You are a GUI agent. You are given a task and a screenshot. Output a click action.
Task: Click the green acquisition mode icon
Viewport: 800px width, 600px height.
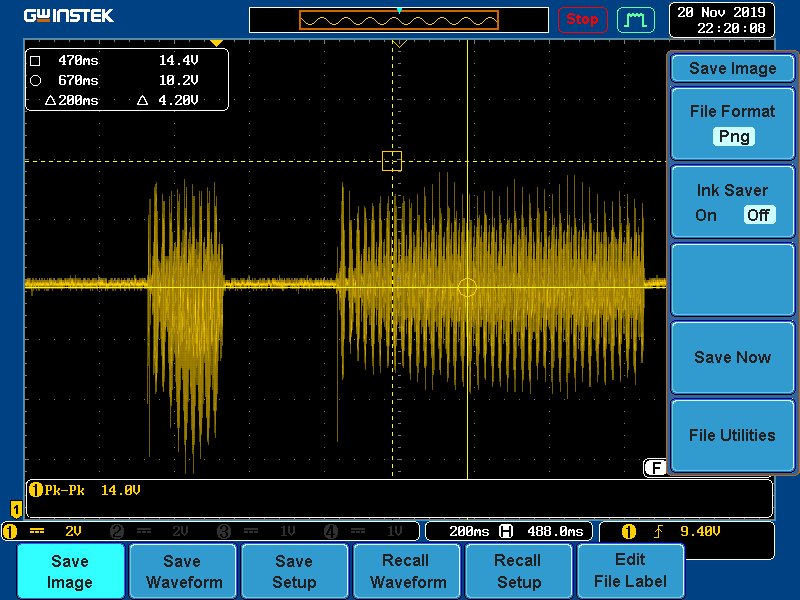pyautogui.click(x=635, y=19)
